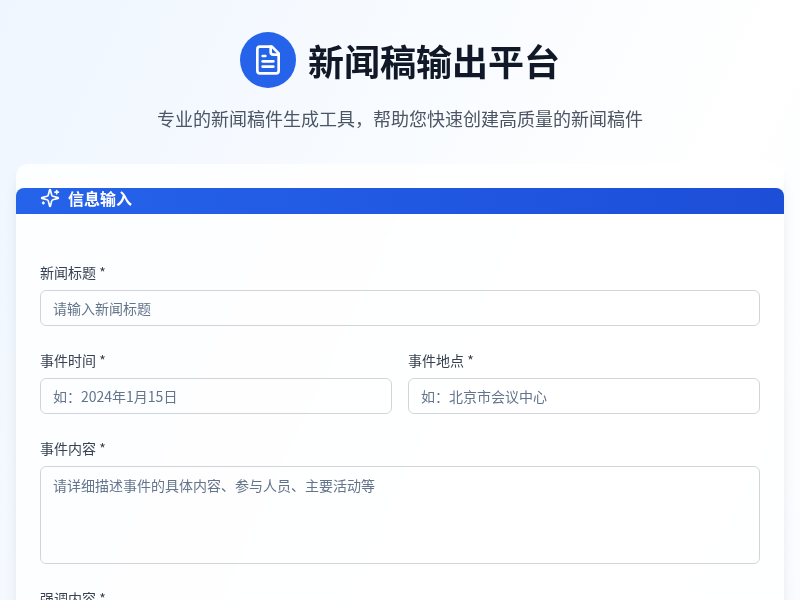Click the 强调内容 label at bottom

[x=64, y=594]
